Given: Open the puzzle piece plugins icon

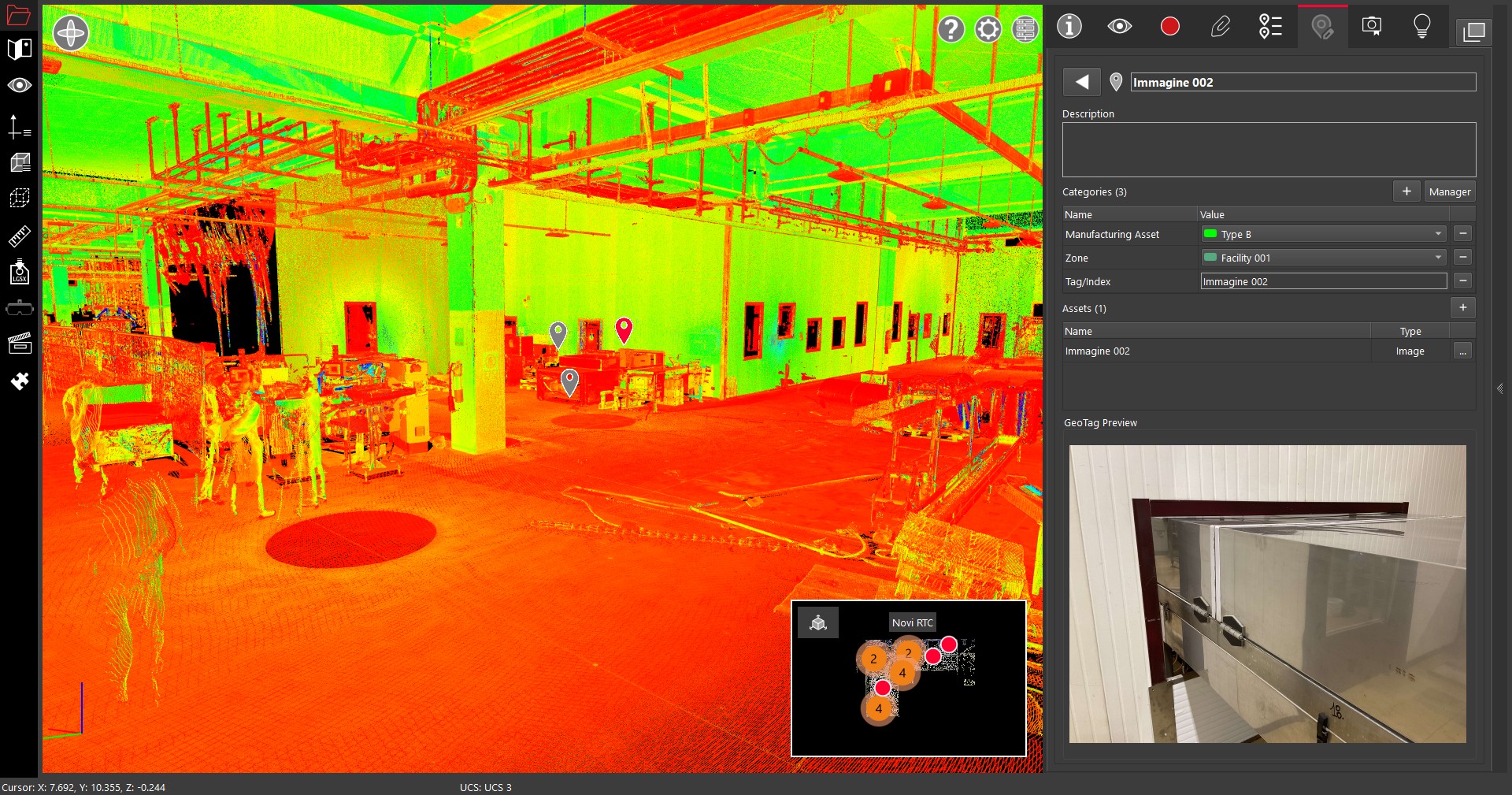Looking at the screenshot, I should tap(19, 381).
